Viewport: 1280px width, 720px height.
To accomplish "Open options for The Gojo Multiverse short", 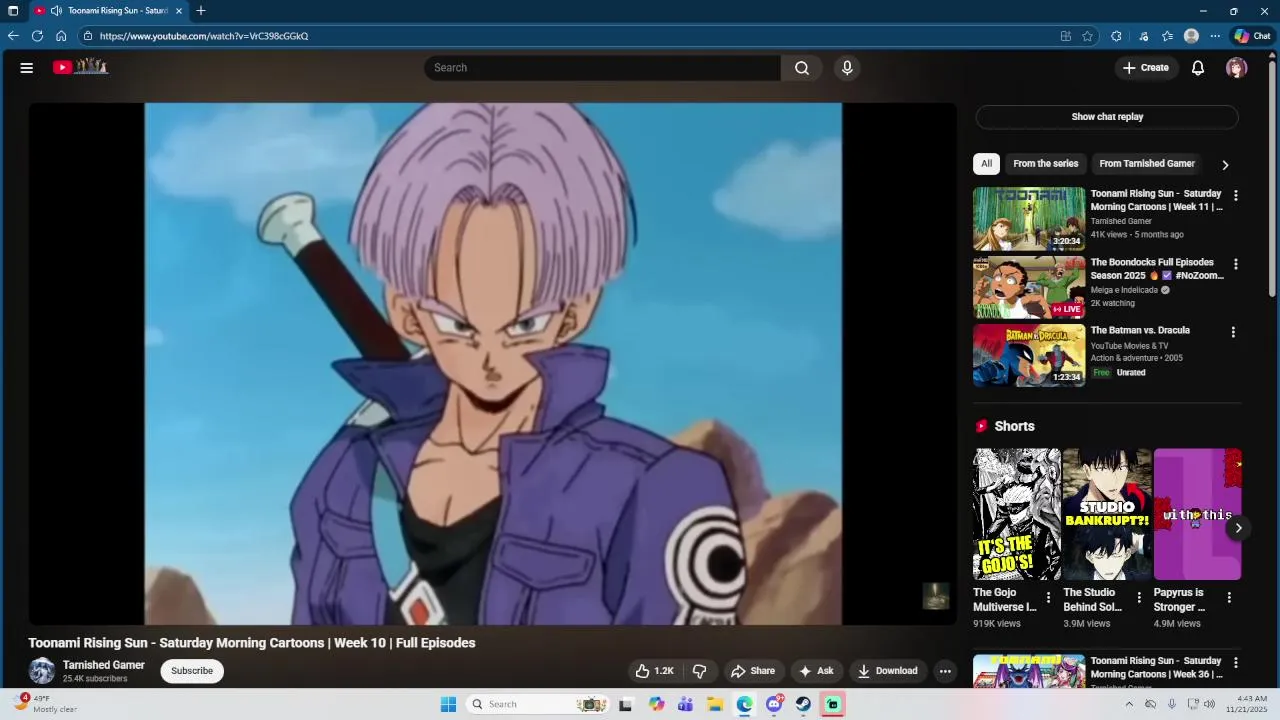I will (x=1048, y=598).
